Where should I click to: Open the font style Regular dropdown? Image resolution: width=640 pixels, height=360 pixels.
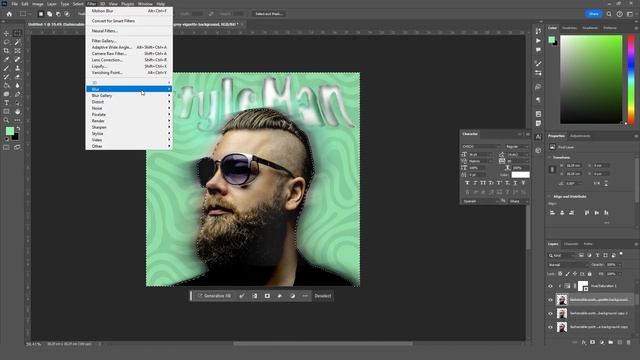[x=517, y=147]
